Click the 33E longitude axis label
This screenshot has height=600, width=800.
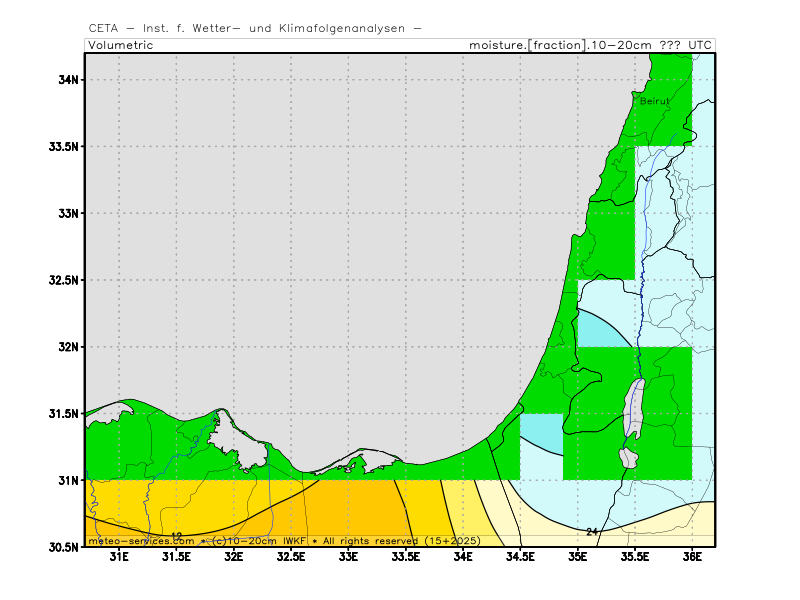348,557
